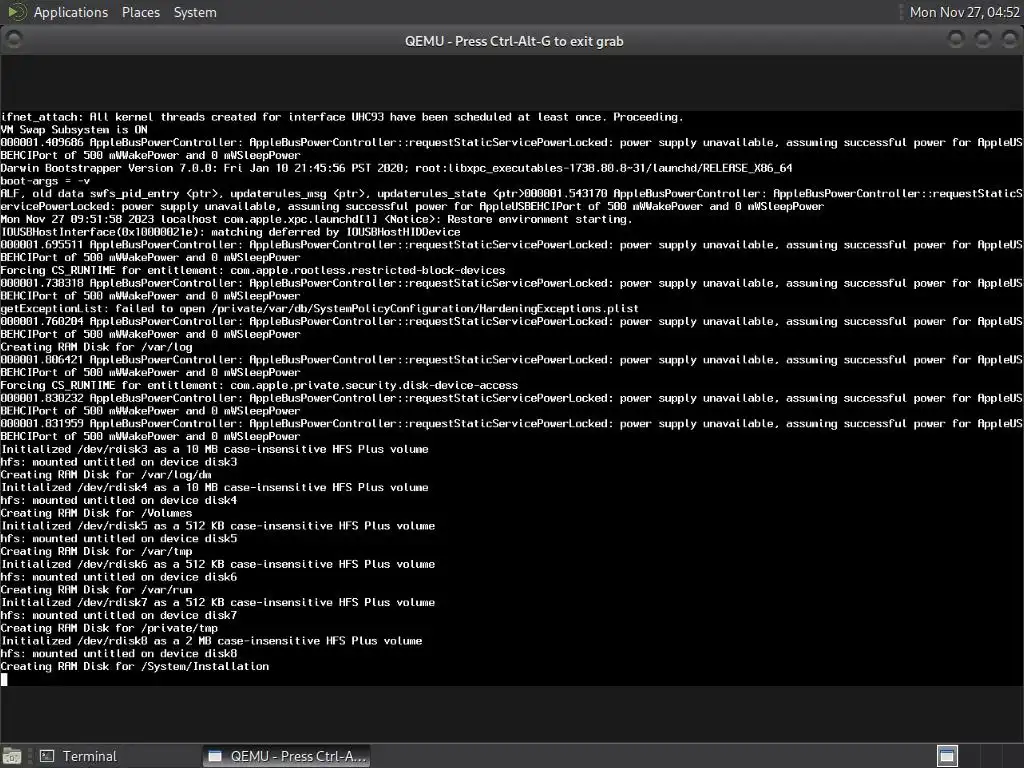Click 'Initialized /dev/rdisk3 as a 10 MB' line
Screen dimensions: 1024x768
pos(214,449)
